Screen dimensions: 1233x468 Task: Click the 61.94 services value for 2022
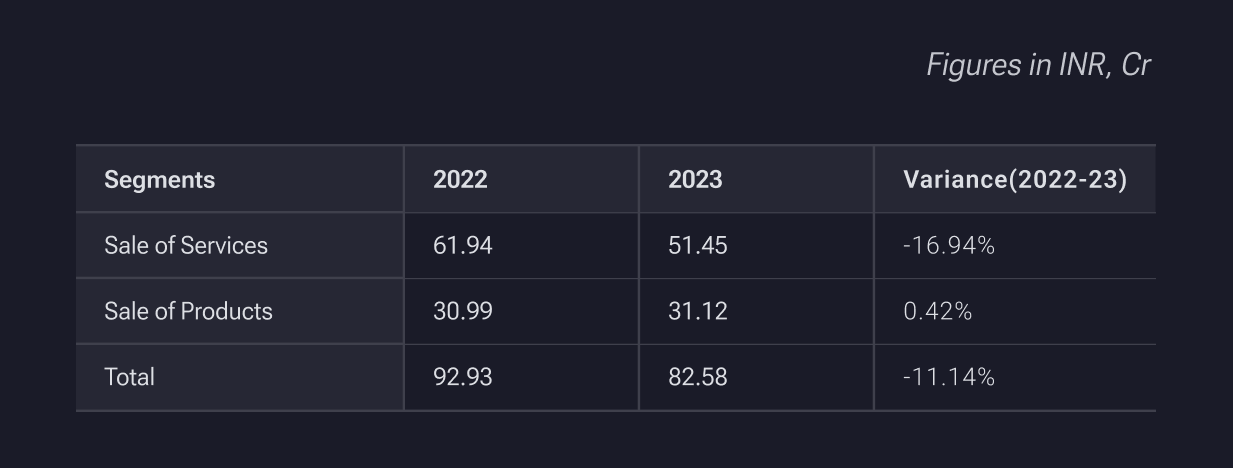click(x=463, y=246)
